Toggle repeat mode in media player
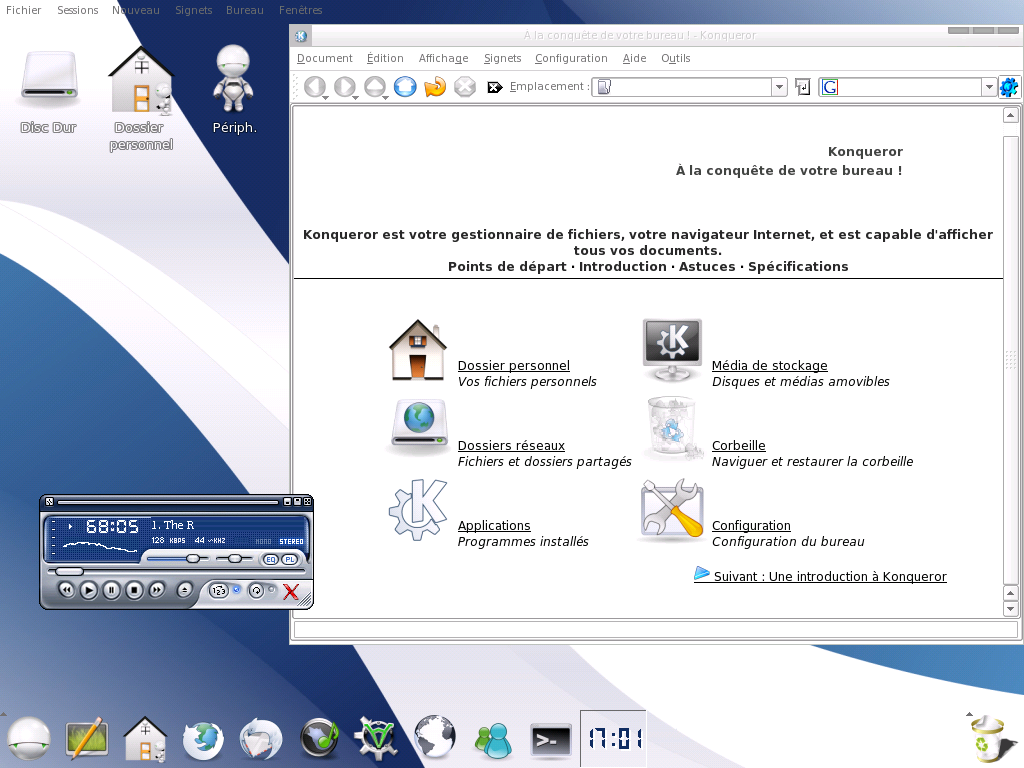Image resolution: width=1024 pixels, height=768 pixels. [256, 590]
